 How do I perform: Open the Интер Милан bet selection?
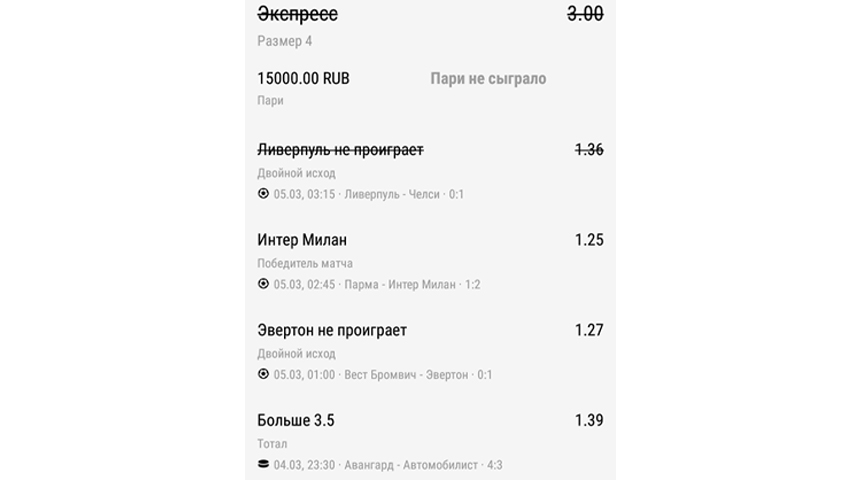point(302,240)
